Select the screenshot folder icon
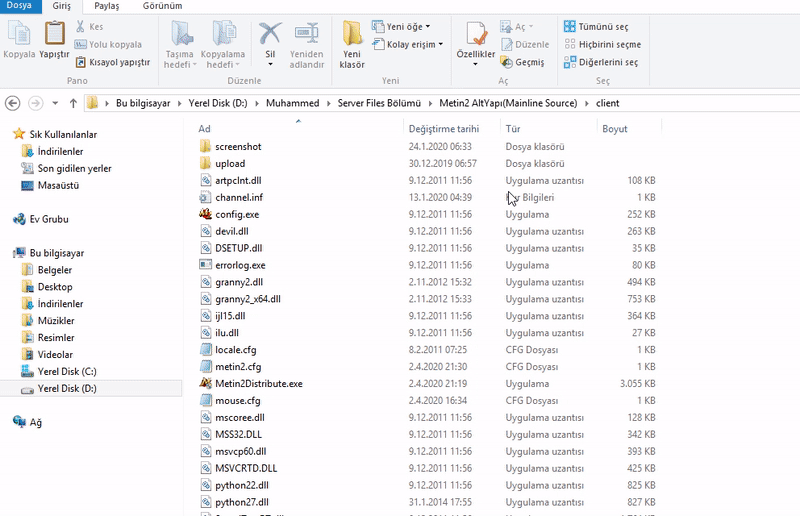This screenshot has height=516, width=800. (x=205, y=146)
